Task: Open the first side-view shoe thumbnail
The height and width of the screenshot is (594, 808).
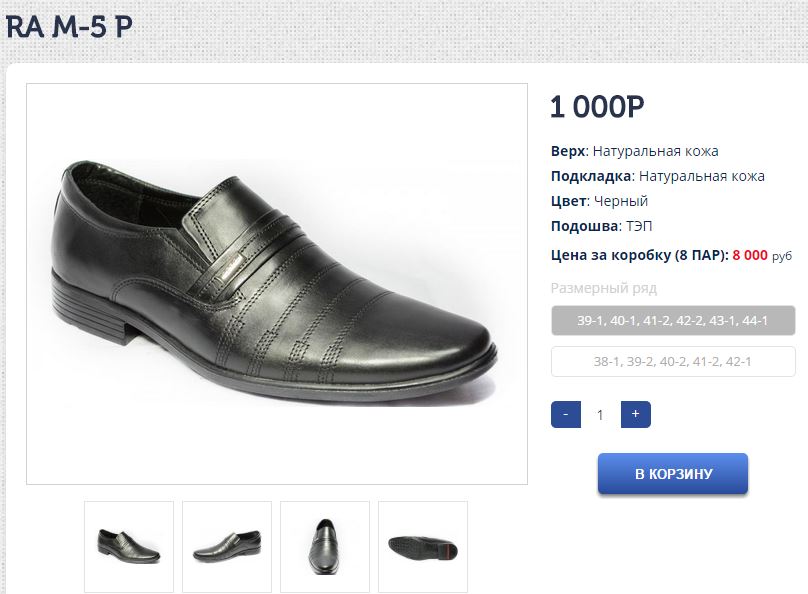Action: pyautogui.click(x=129, y=546)
